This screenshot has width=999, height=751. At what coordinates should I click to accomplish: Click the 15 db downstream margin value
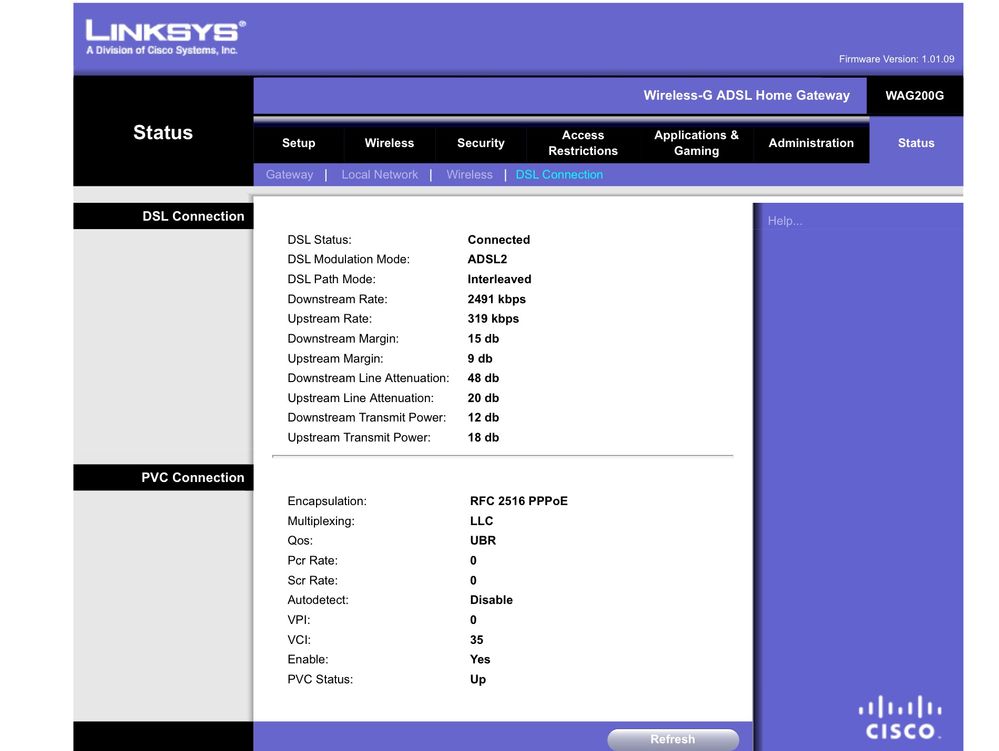(x=484, y=339)
